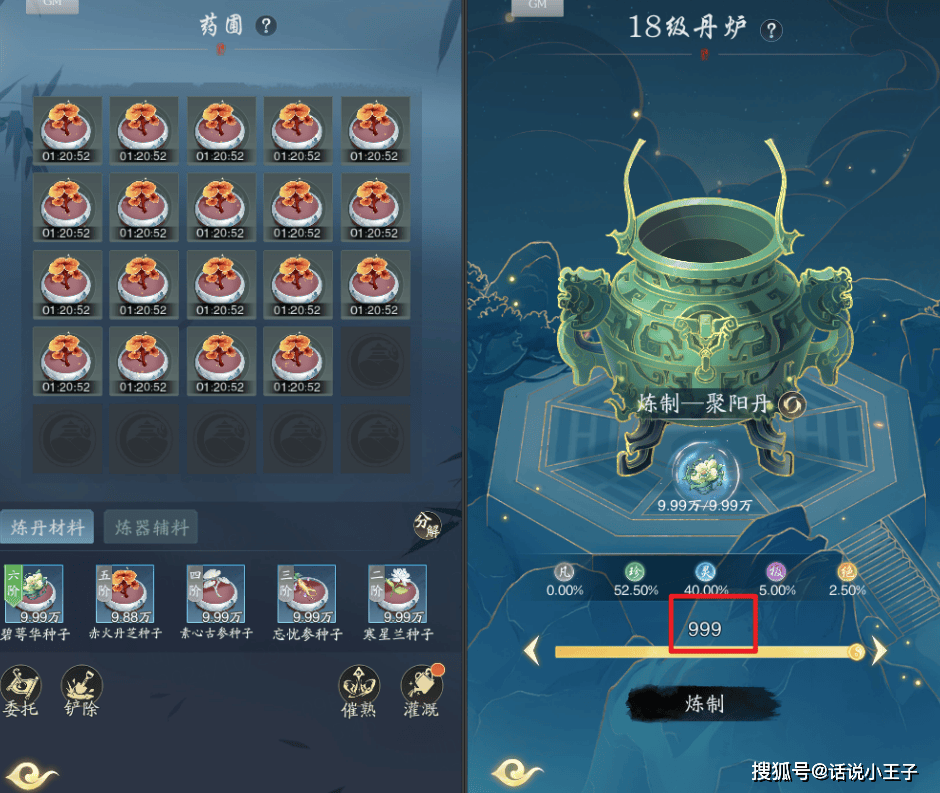Viewport: 940px width, 793px height.
Task: Increase quantity with right arrow
Action: pos(878,651)
